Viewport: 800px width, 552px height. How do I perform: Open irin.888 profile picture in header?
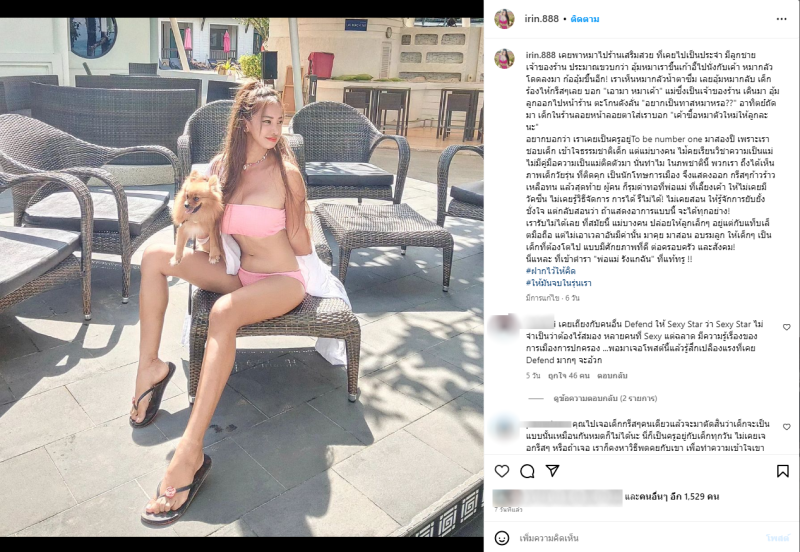(504, 19)
